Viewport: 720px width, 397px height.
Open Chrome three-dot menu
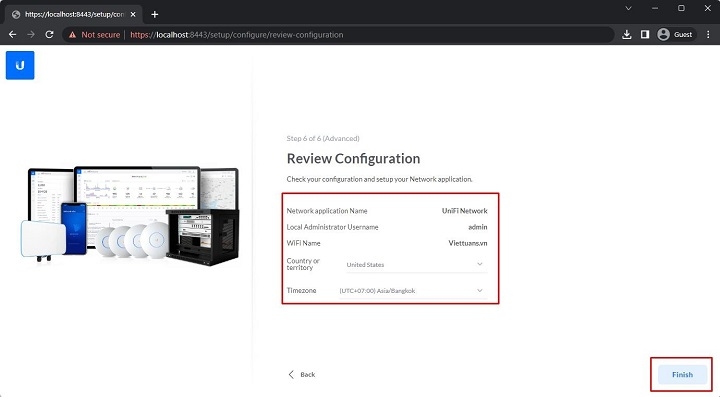pos(708,34)
